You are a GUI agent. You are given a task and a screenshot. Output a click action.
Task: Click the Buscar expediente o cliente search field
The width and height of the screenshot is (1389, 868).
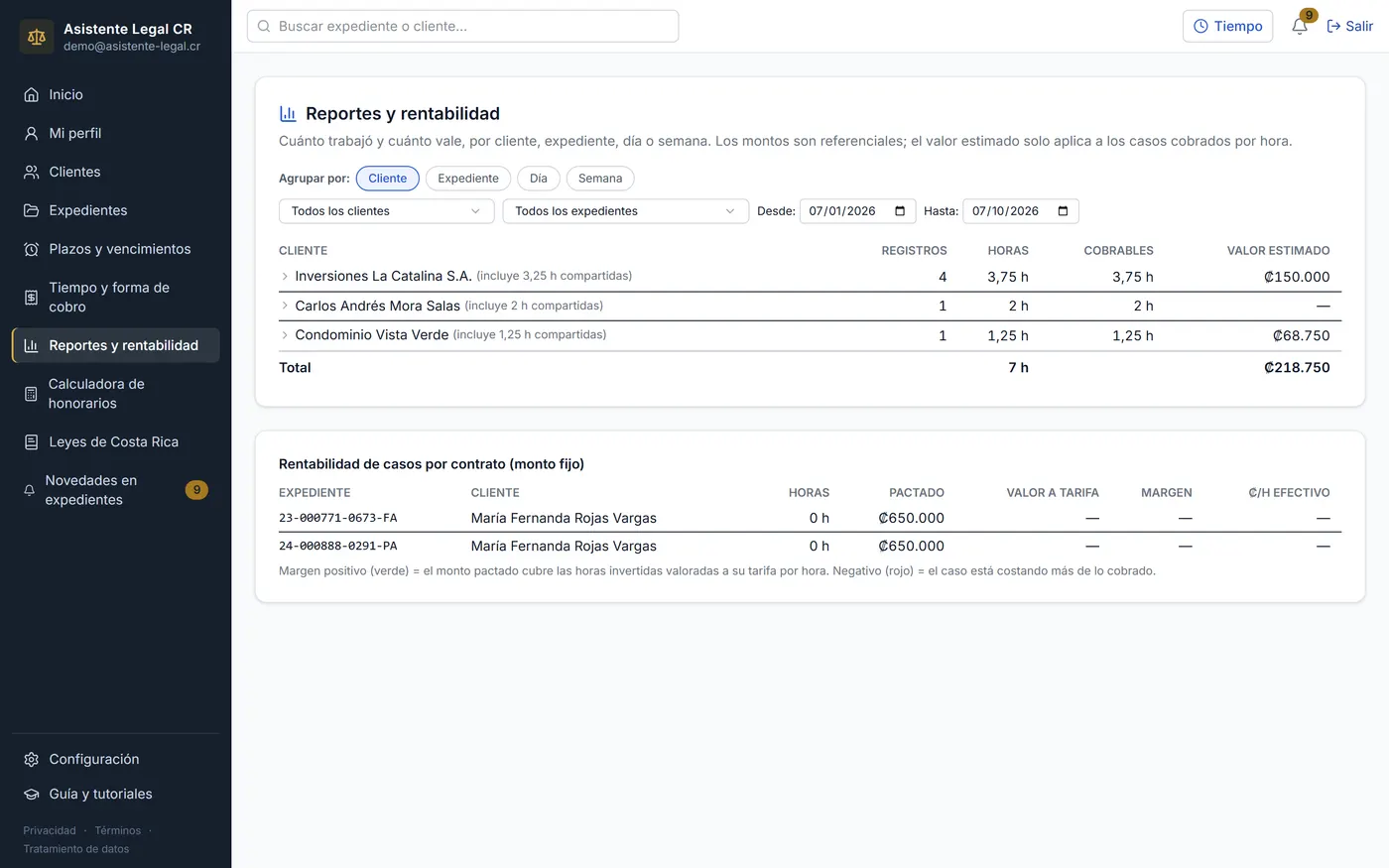(463, 27)
